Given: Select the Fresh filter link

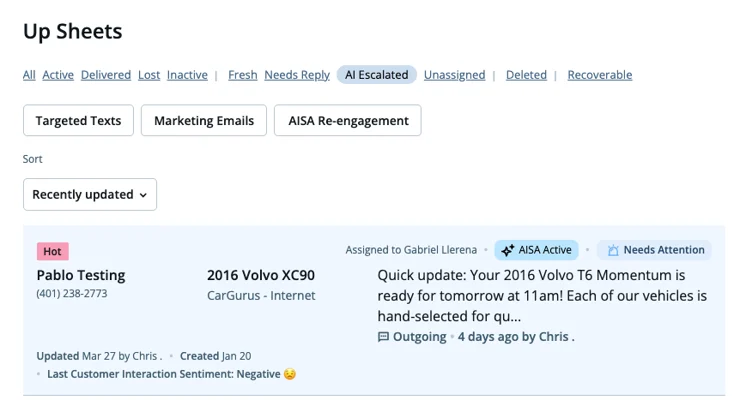Looking at the screenshot, I should (x=243, y=75).
